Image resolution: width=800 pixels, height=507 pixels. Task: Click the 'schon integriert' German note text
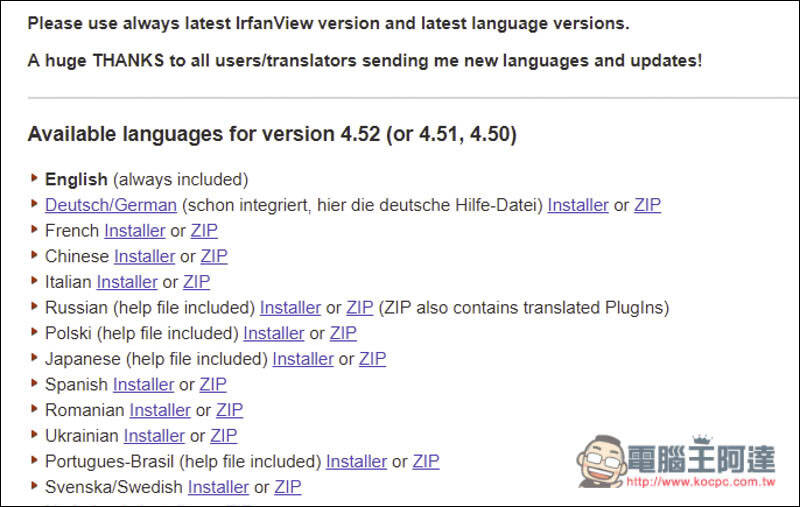coord(363,205)
